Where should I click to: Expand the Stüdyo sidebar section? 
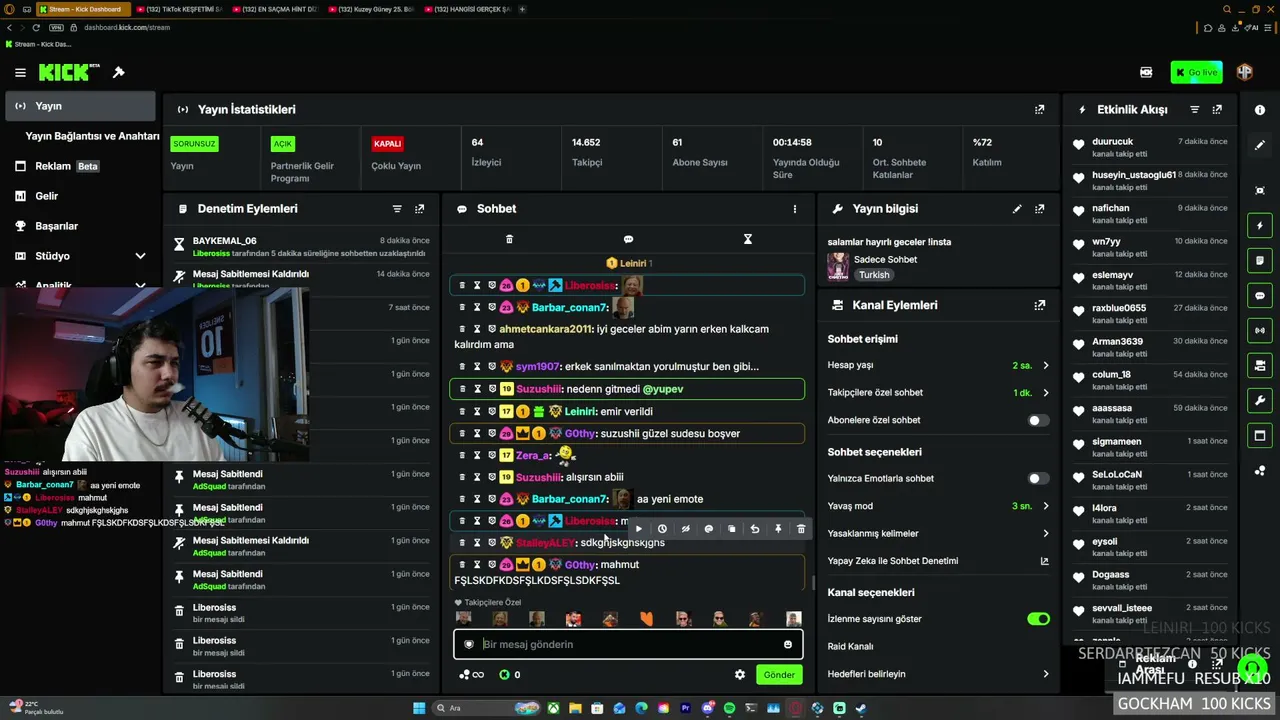(x=140, y=256)
